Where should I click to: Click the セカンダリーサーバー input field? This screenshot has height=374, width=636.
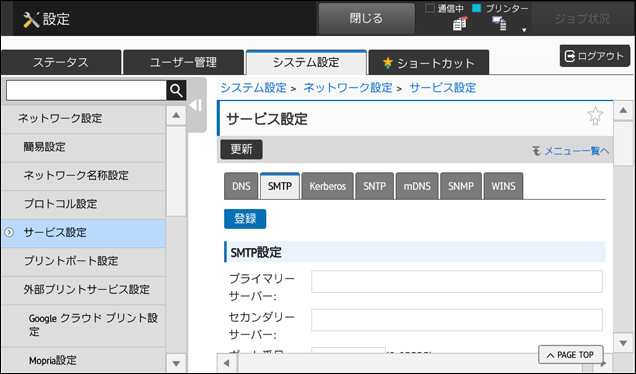coord(457,320)
